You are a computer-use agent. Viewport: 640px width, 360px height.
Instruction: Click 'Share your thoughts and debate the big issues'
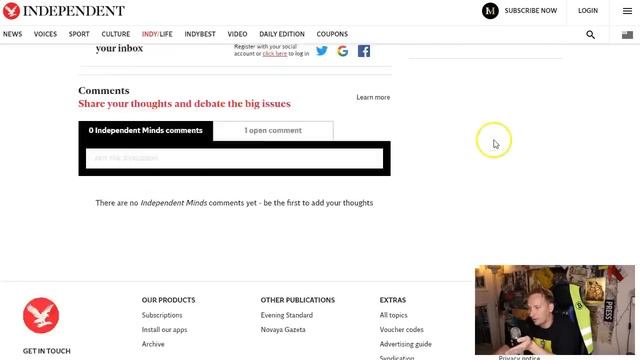184,104
